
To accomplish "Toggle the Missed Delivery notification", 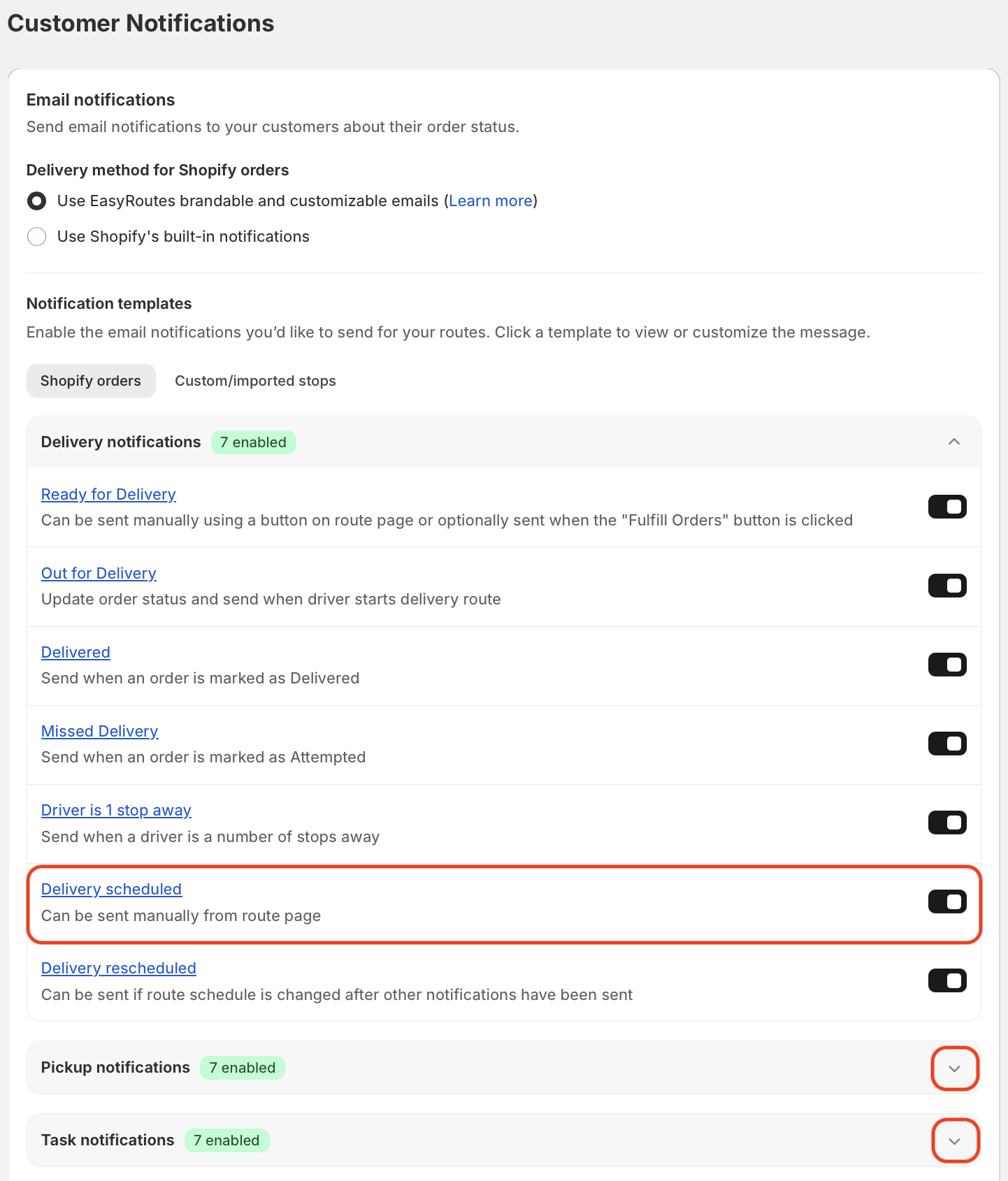I will (947, 744).
